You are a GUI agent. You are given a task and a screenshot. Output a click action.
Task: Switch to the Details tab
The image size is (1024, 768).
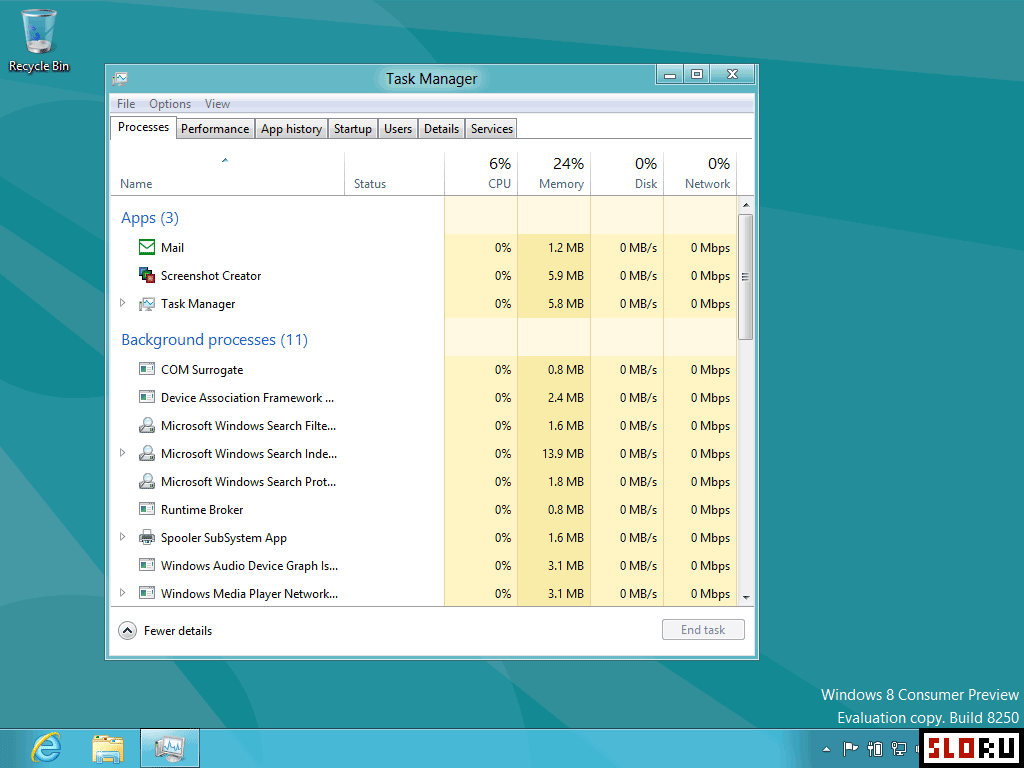(x=441, y=129)
